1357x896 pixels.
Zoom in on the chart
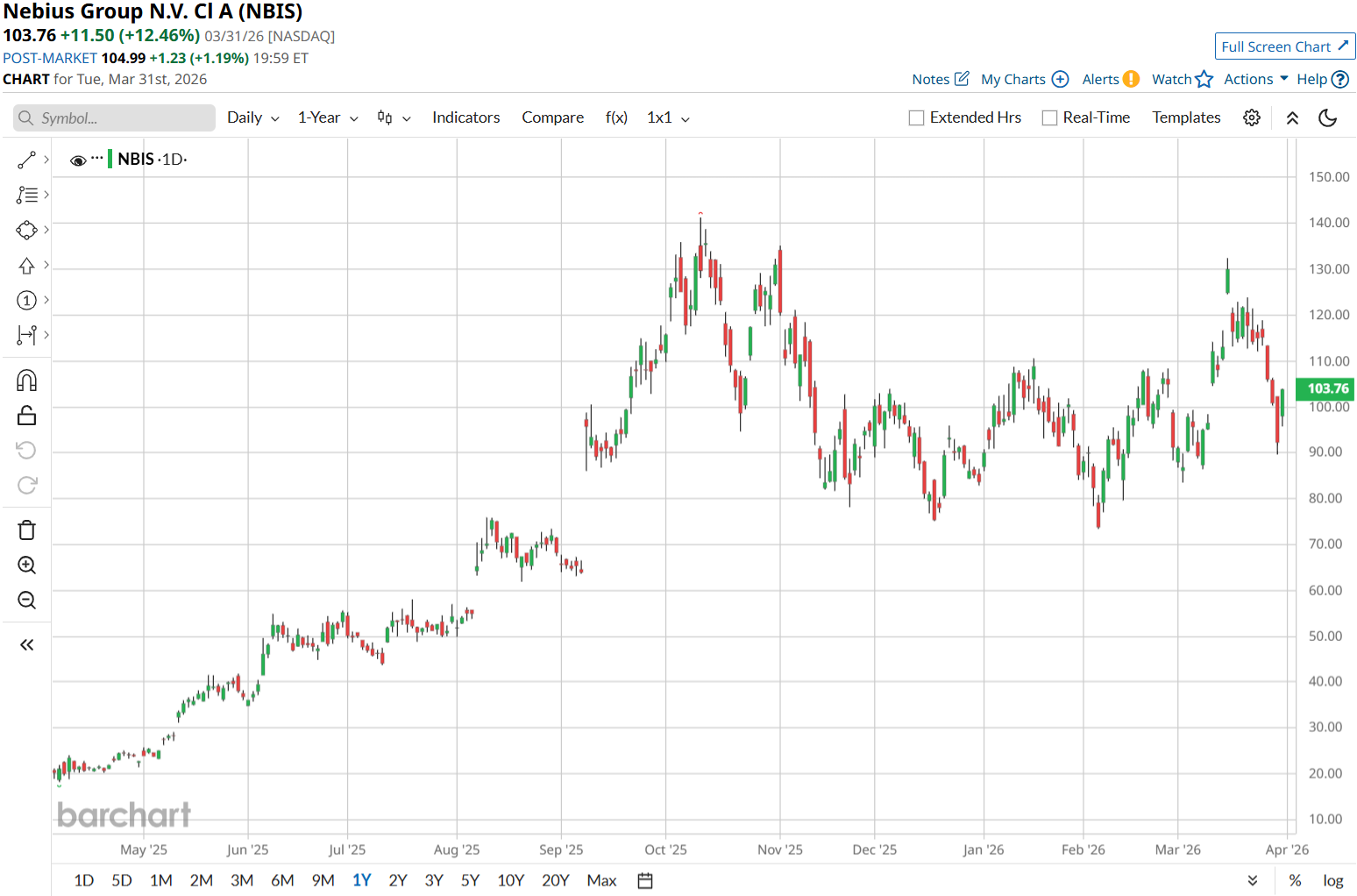(26, 565)
